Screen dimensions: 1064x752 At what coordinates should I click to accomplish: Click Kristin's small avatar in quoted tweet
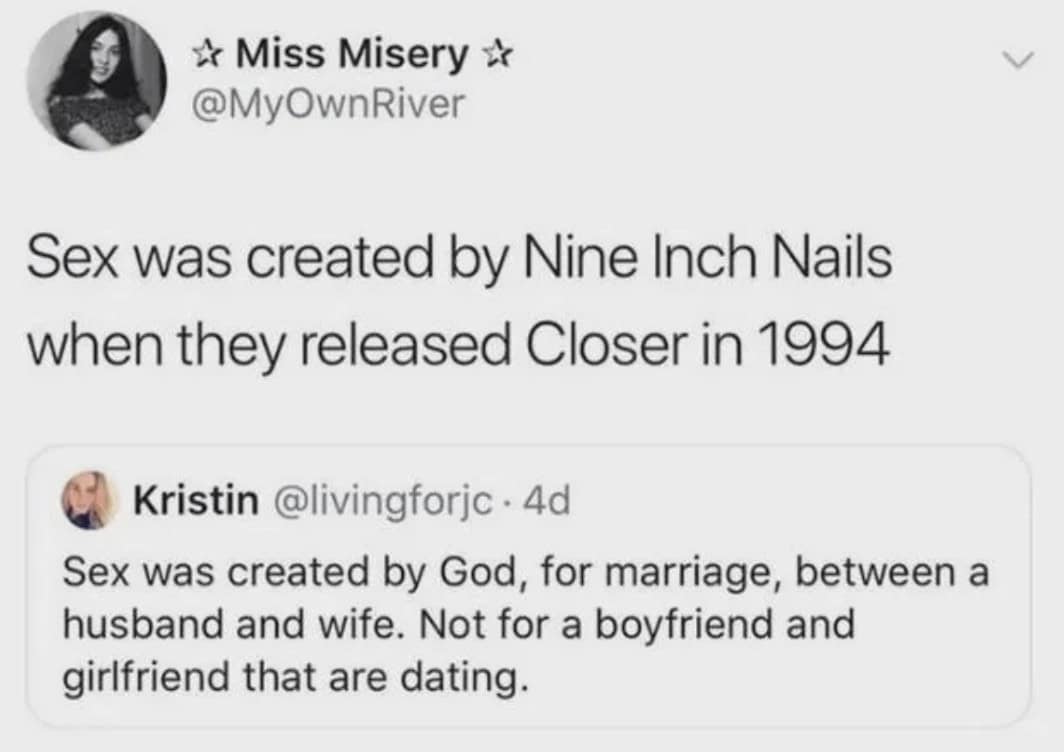88,499
